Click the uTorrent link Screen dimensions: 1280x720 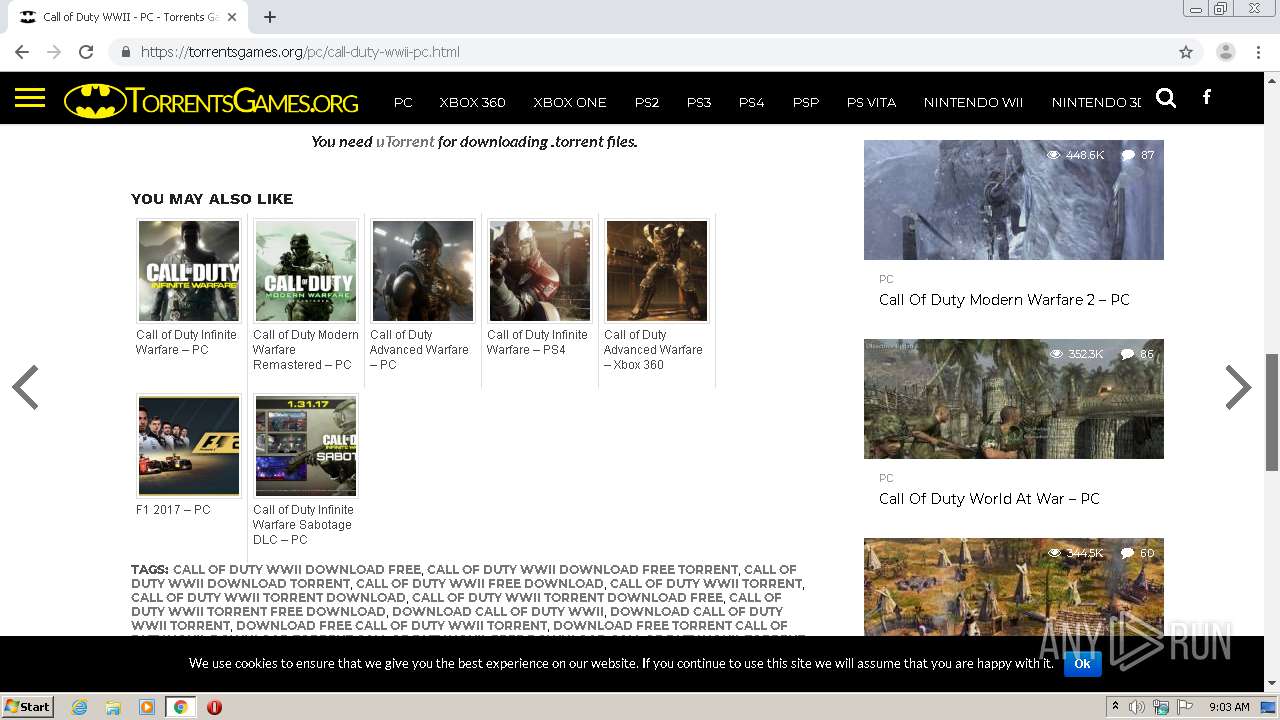pyautogui.click(x=405, y=142)
